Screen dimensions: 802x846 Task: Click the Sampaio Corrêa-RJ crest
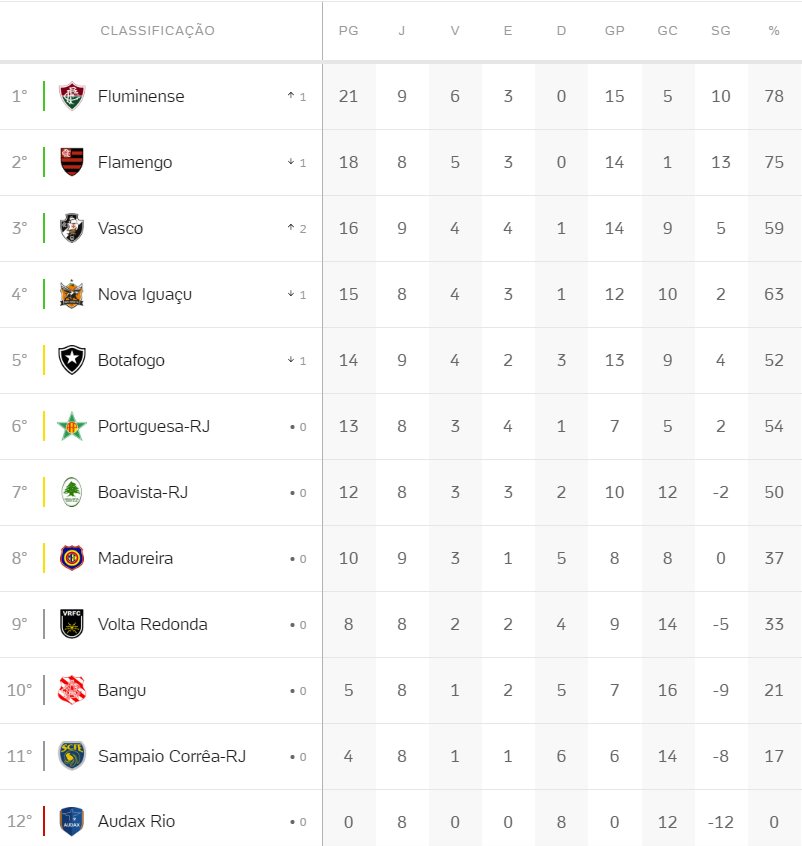tap(72, 756)
